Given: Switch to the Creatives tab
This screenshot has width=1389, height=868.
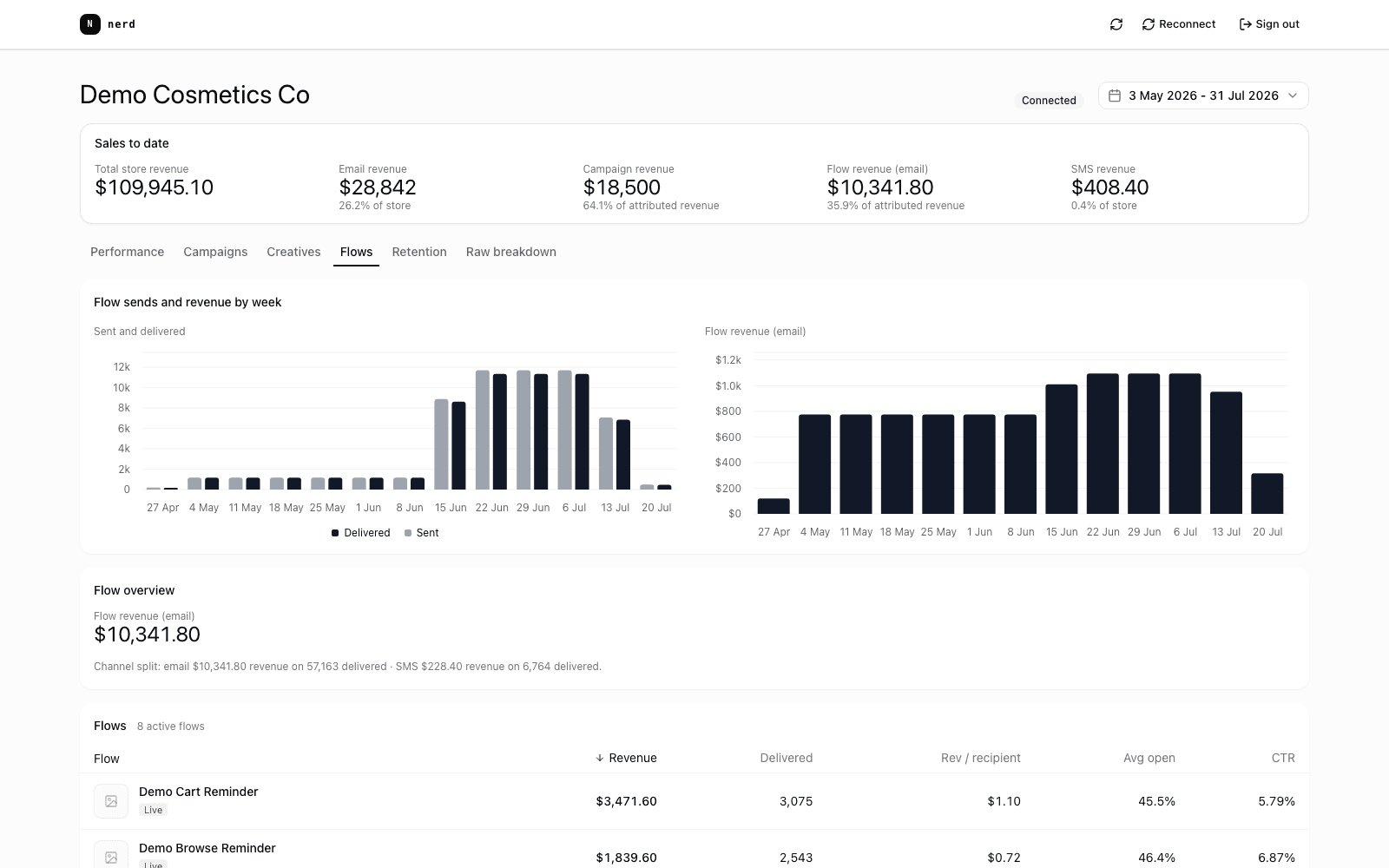Looking at the screenshot, I should click(293, 252).
